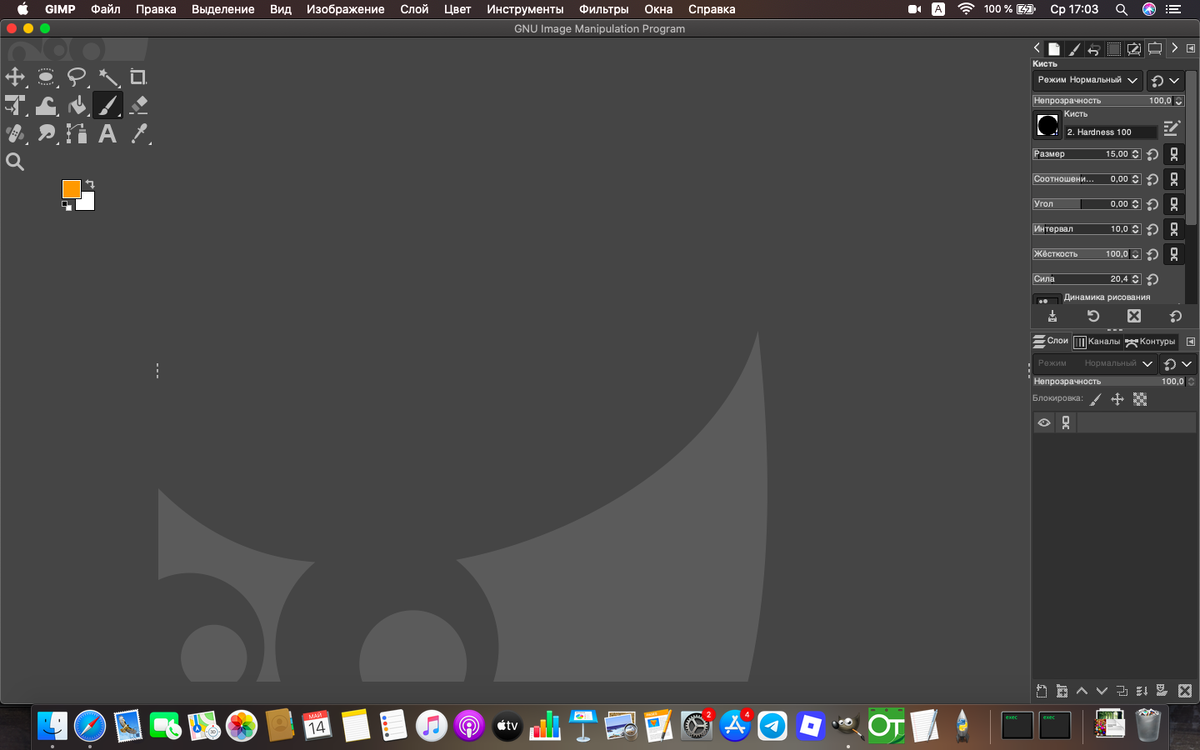Screen dimensions: 1200x750
Task: Choose the Smudge tool
Action: tap(46, 133)
